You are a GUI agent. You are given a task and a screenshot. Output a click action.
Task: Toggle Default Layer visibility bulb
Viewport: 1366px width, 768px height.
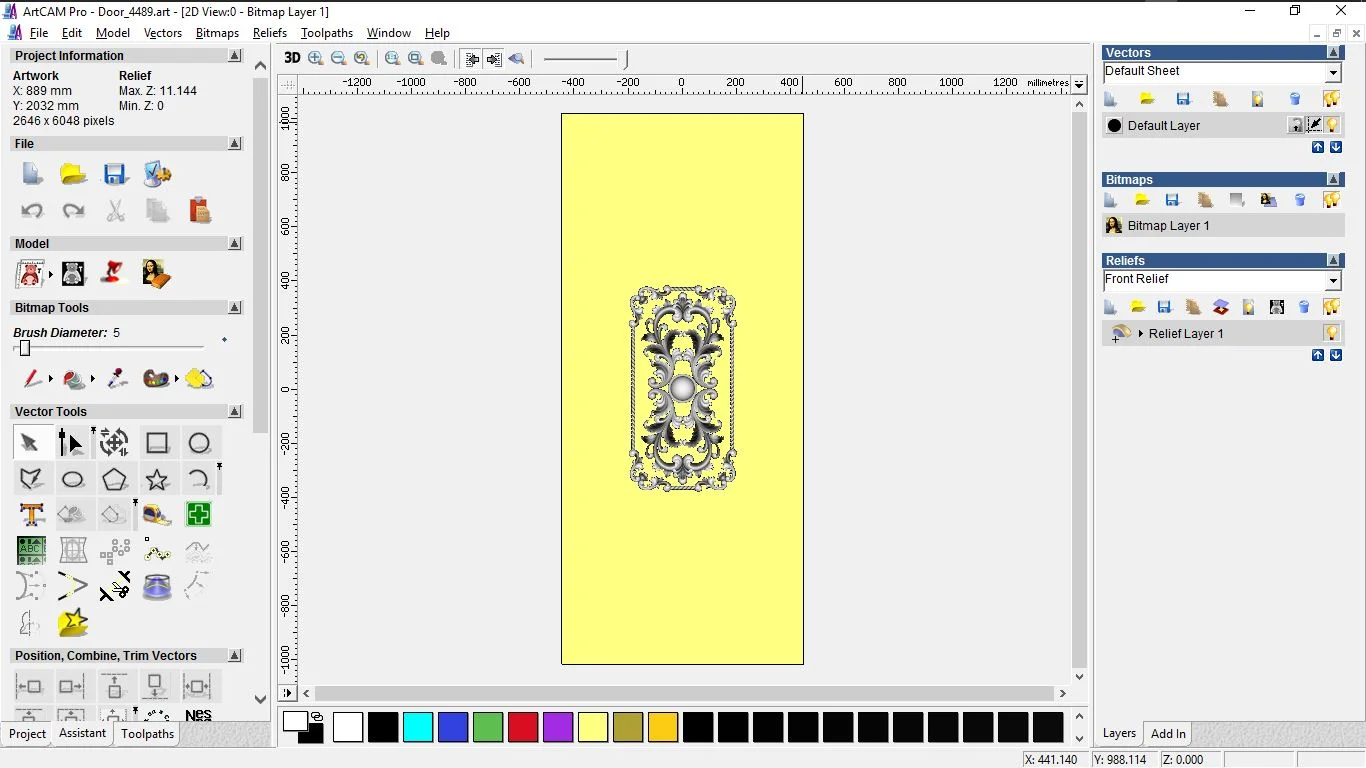1333,125
